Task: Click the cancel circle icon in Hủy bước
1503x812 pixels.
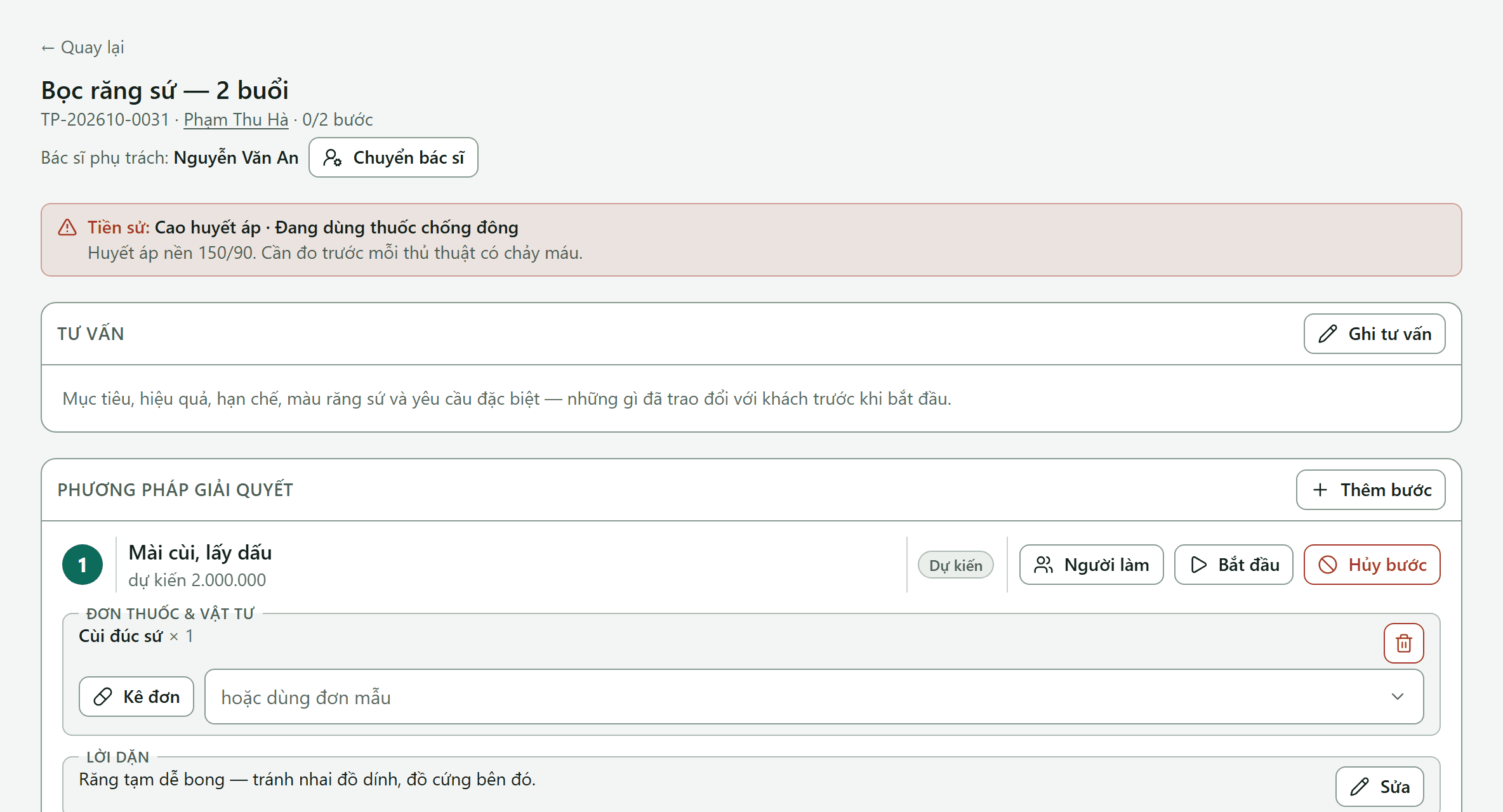Action: [1328, 565]
